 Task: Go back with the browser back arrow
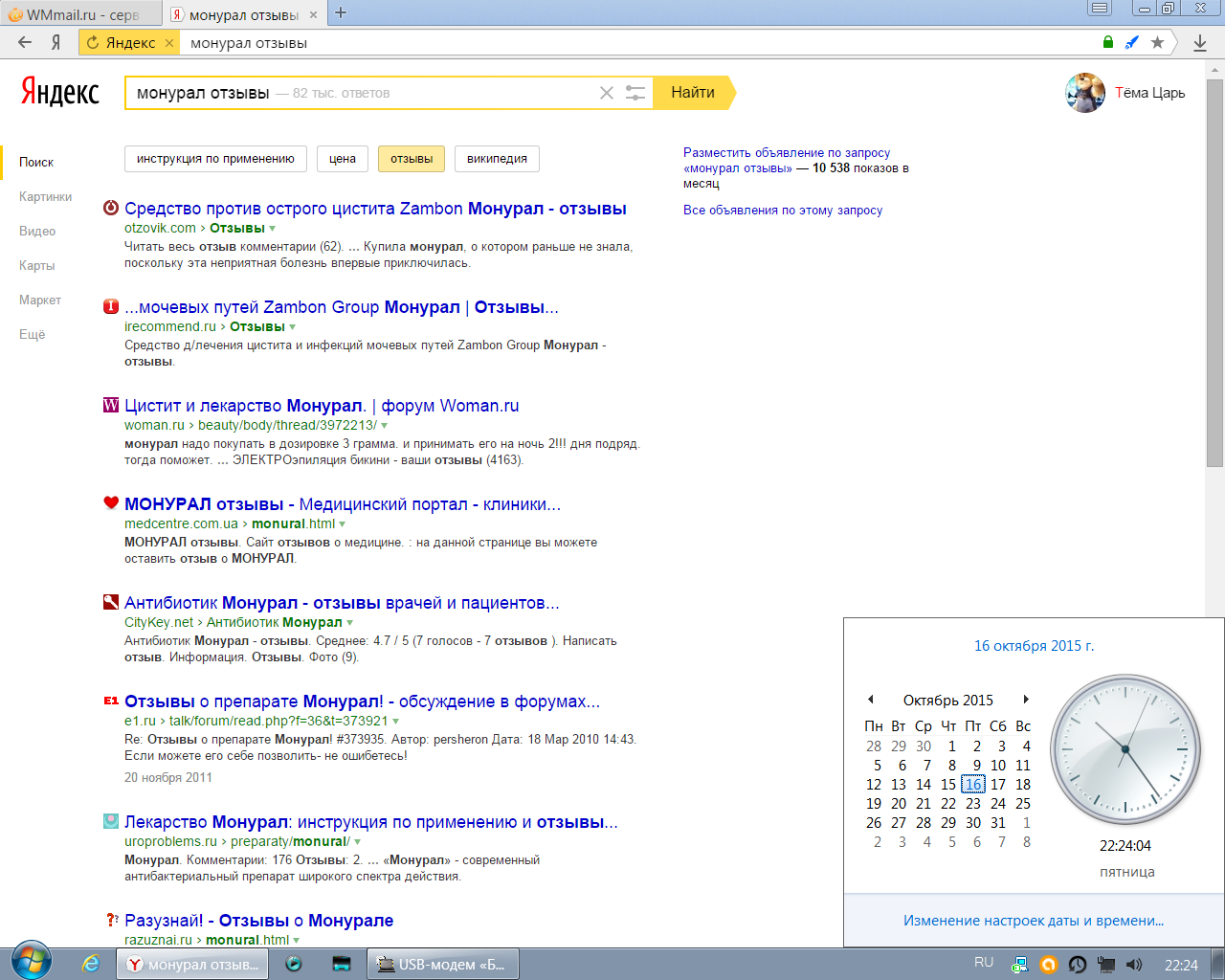pyautogui.click(x=25, y=42)
